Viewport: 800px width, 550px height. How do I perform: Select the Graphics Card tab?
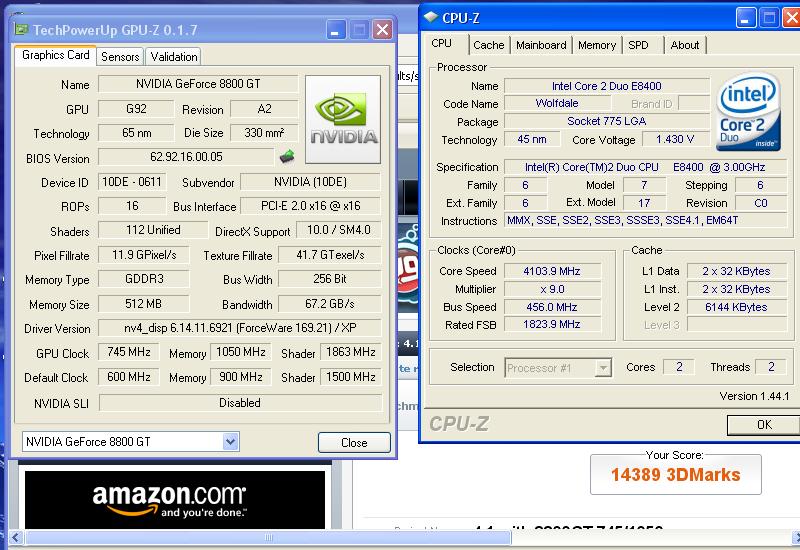pyautogui.click(x=56, y=55)
